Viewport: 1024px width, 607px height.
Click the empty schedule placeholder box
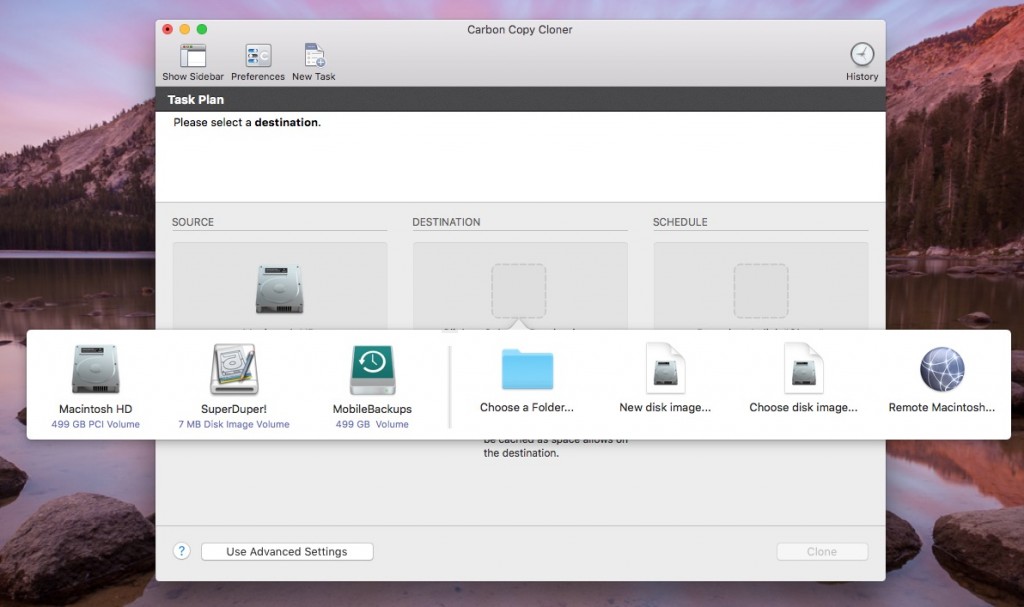tap(761, 291)
